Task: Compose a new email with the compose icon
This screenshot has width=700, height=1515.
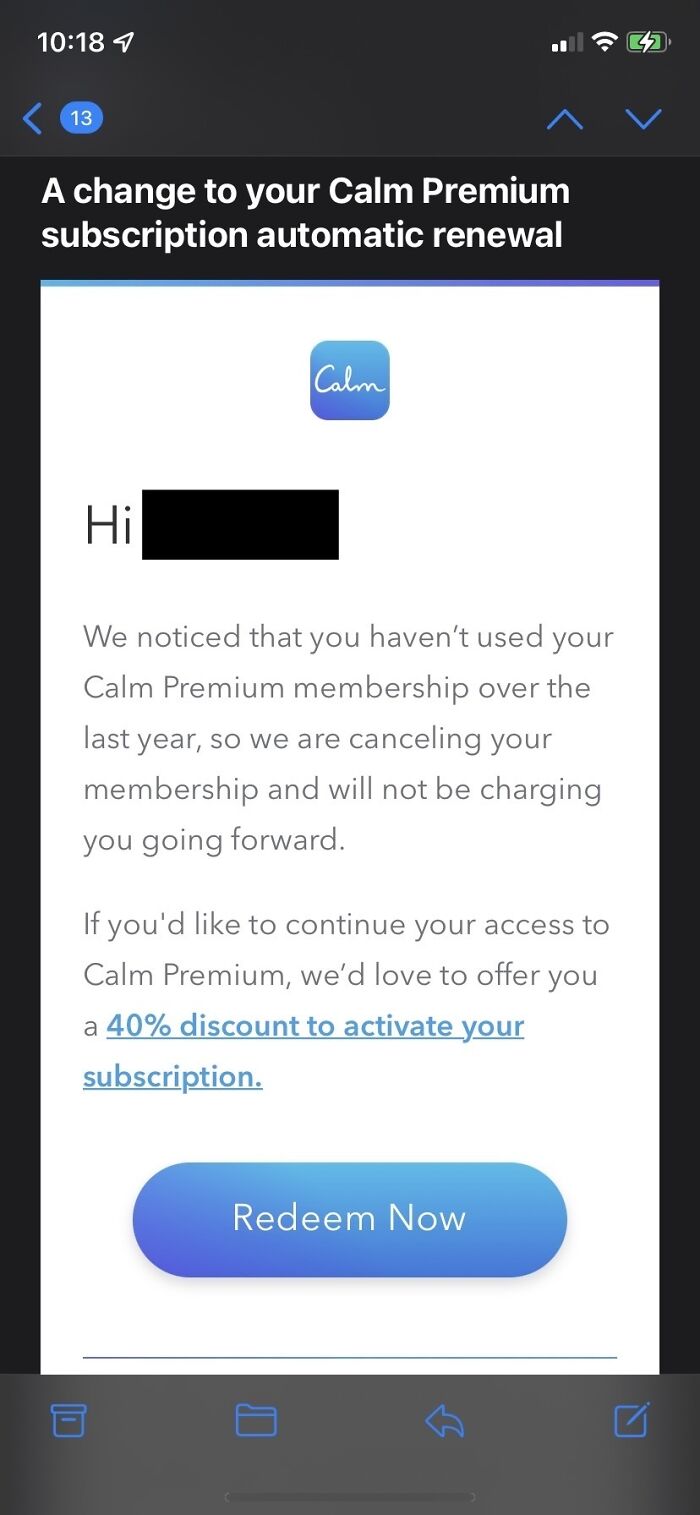Action: coord(632,1420)
